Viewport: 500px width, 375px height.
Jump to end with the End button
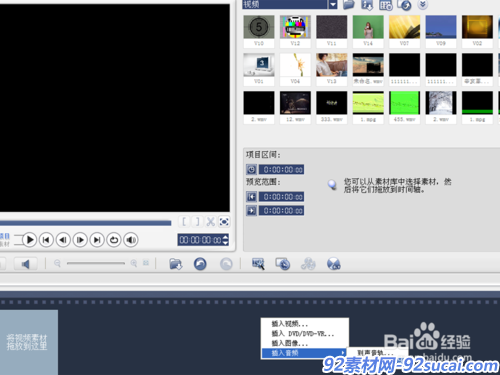point(97,240)
